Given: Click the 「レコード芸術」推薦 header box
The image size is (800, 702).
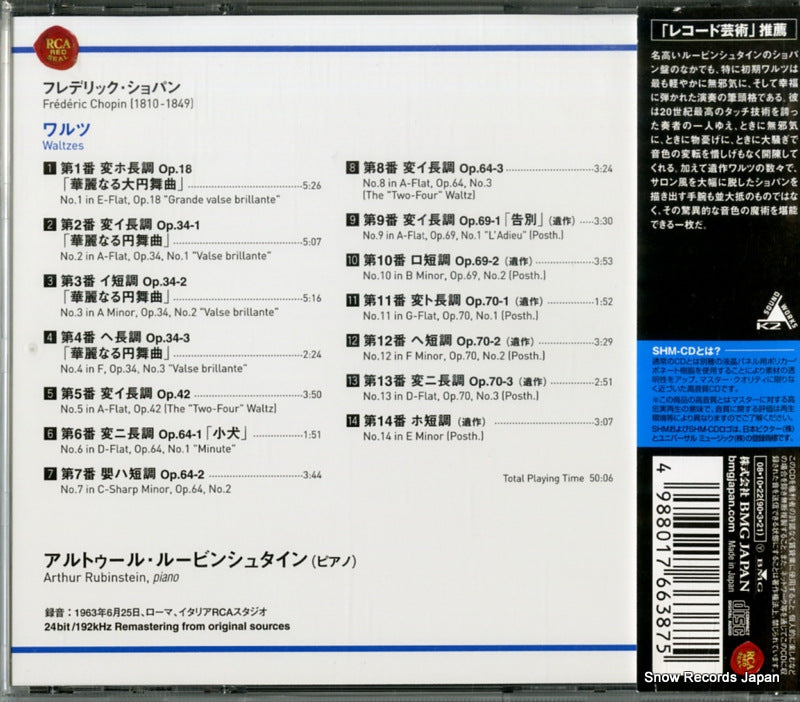Looking at the screenshot, I should [x=723, y=30].
